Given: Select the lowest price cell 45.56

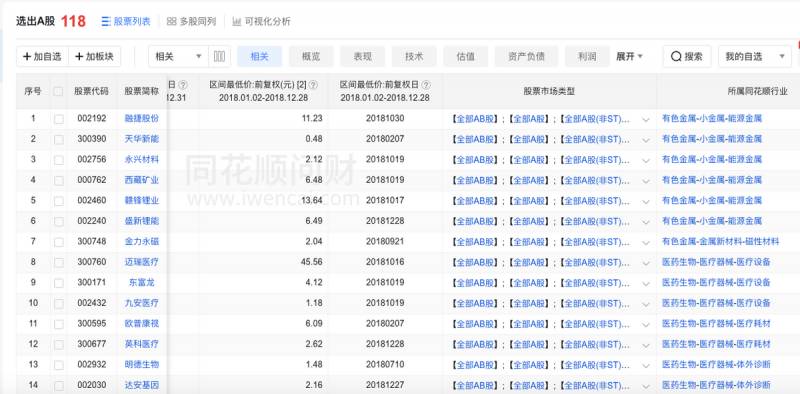Looking at the screenshot, I should tap(311, 262).
